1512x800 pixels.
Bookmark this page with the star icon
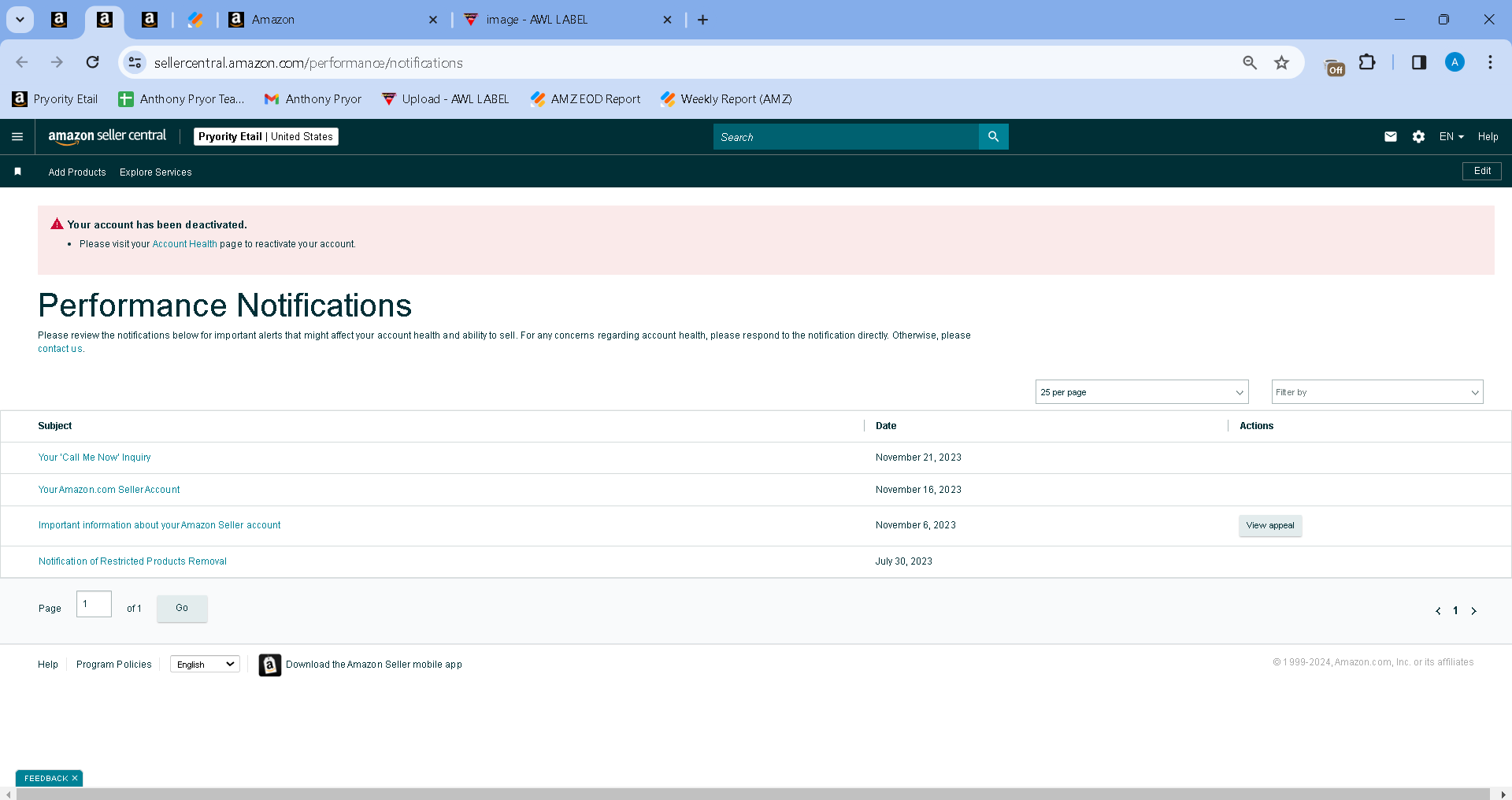click(1282, 62)
